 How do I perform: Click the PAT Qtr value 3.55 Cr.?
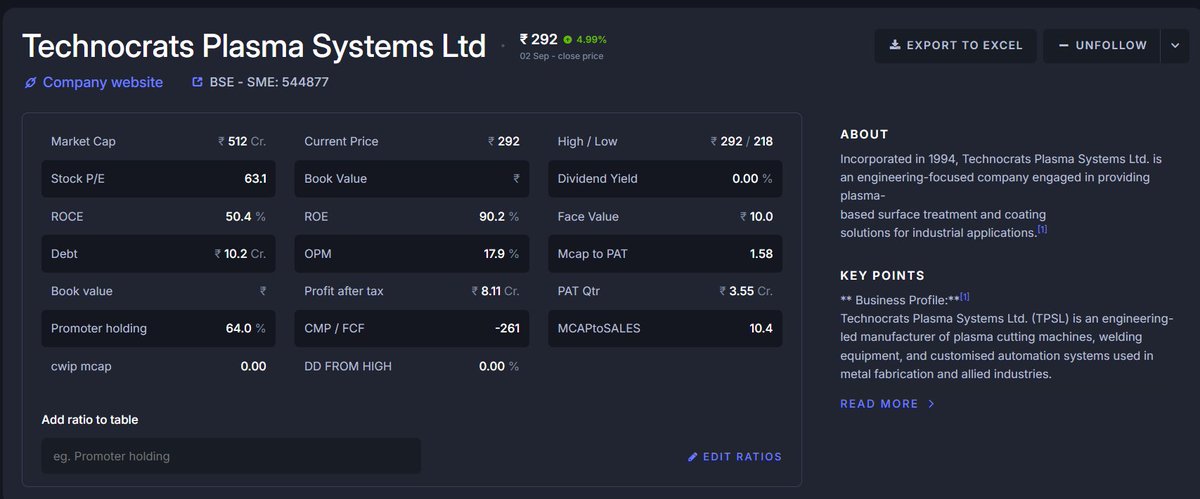pyautogui.click(x=746, y=291)
